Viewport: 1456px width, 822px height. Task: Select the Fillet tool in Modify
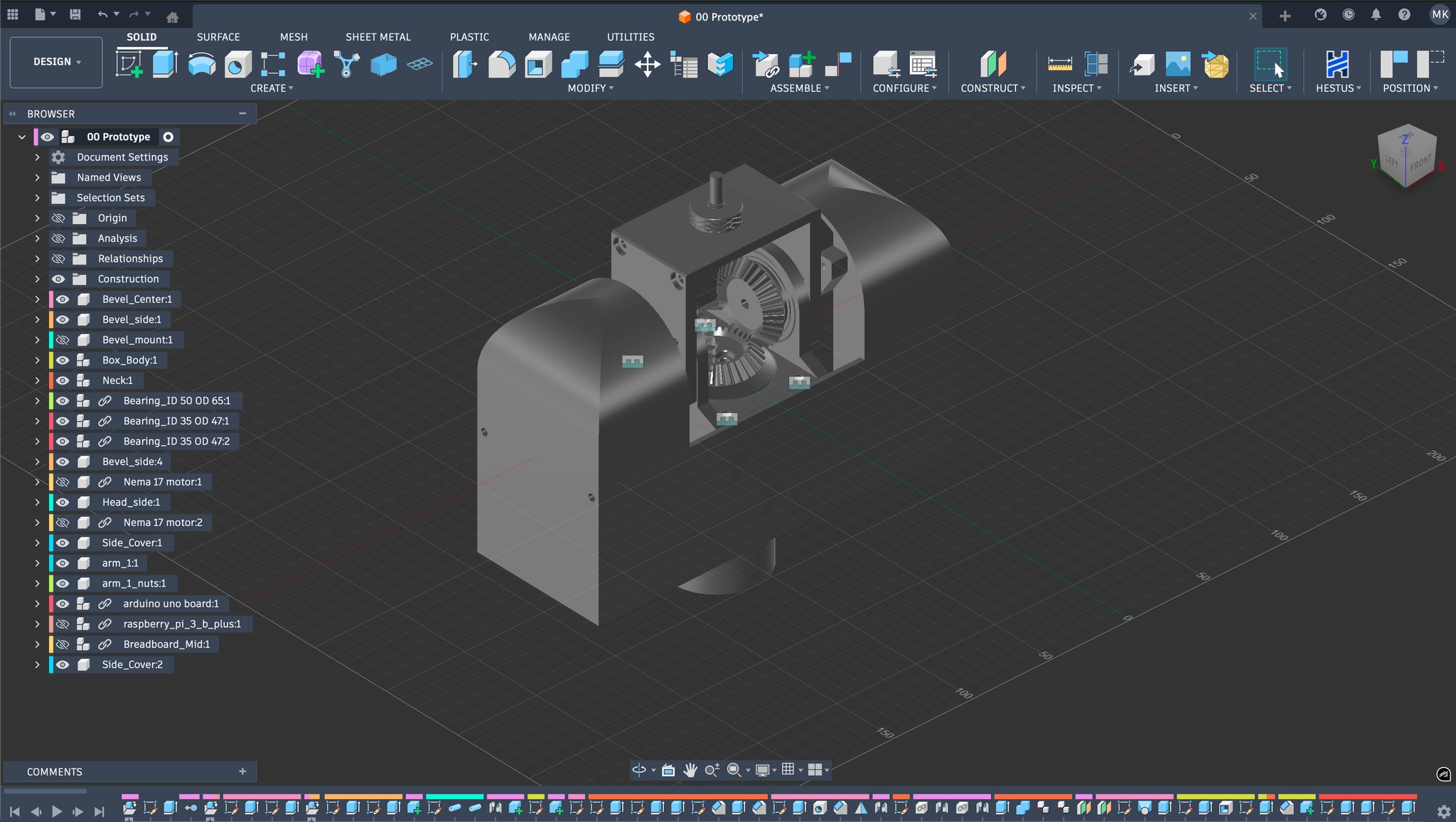point(501,64)
